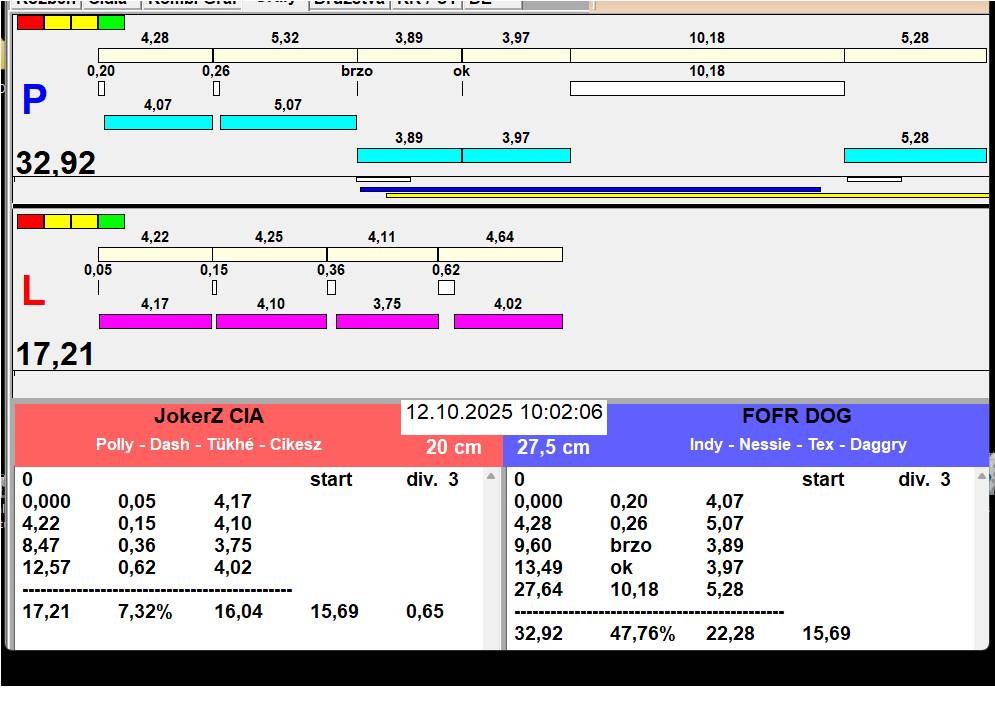Click div. 3 header in JokerZ CIA results
Image resolution: width=995 pixels, height=716 pixels.
[x=432, y=479]
